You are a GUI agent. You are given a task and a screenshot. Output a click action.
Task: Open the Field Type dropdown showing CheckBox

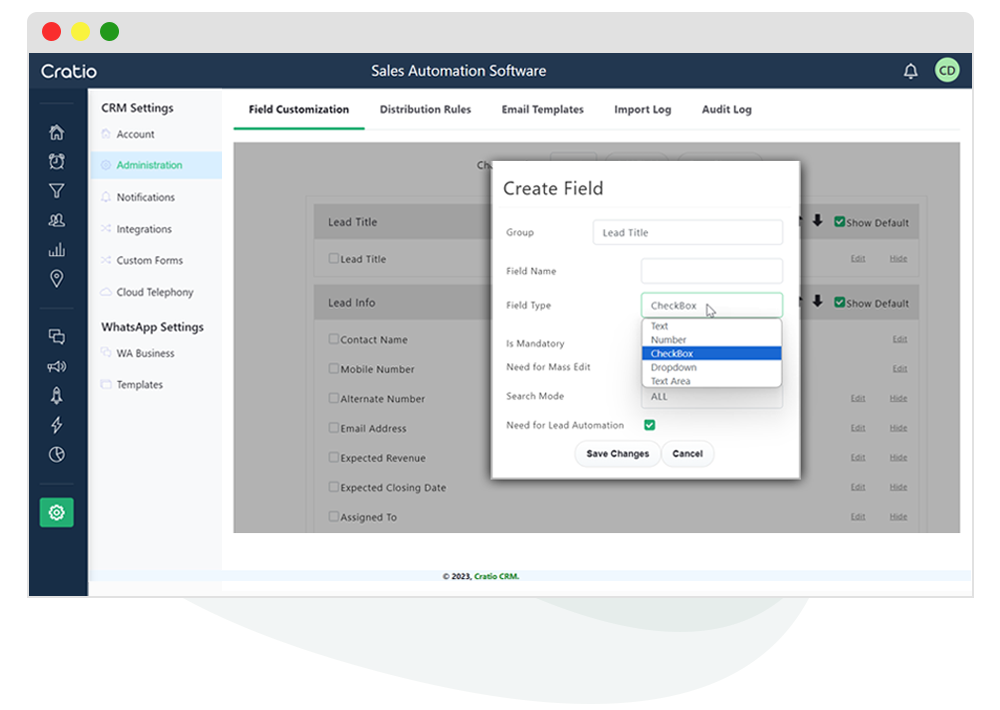pyautogui.click(x=711, y=306)
